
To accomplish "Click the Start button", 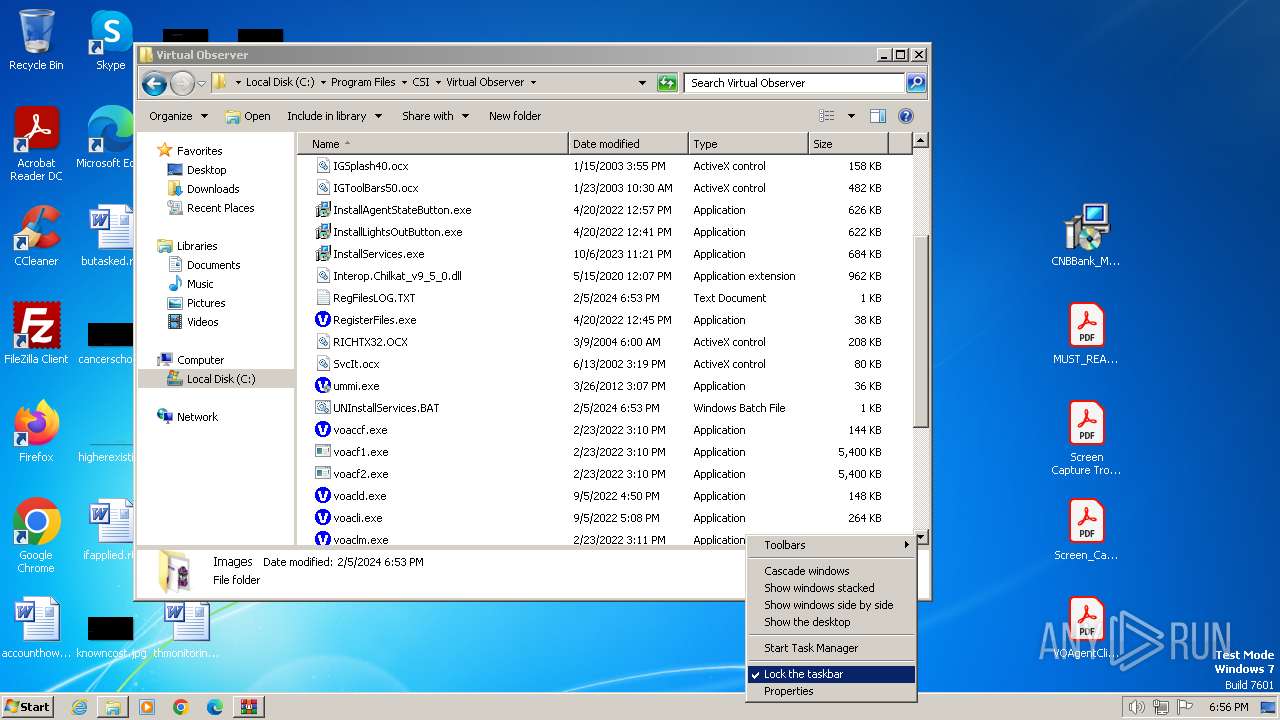I will (28, 707).
